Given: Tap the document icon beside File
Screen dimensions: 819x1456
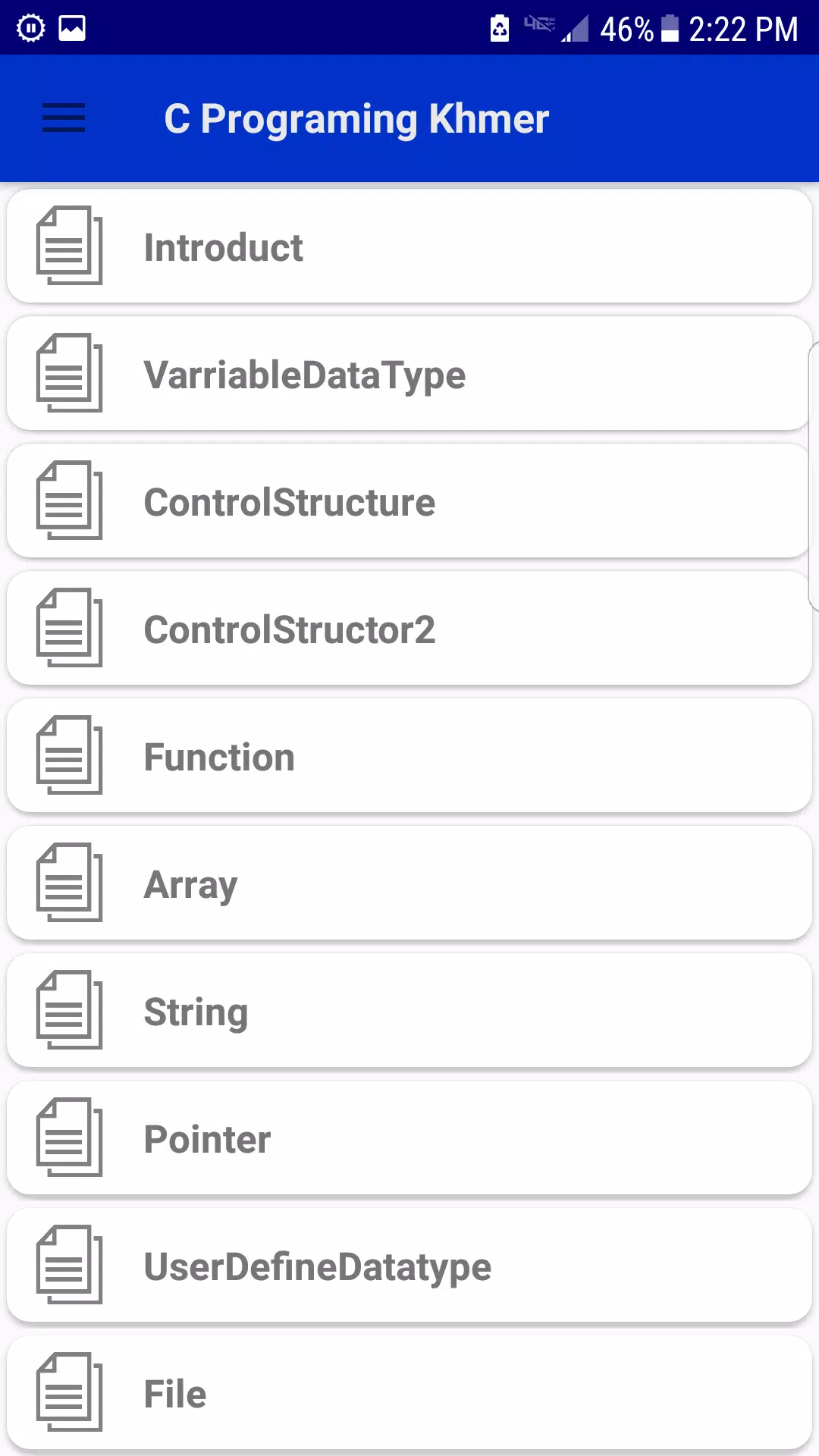Looking at the screenshot, I should click(x=69, y=1392).
